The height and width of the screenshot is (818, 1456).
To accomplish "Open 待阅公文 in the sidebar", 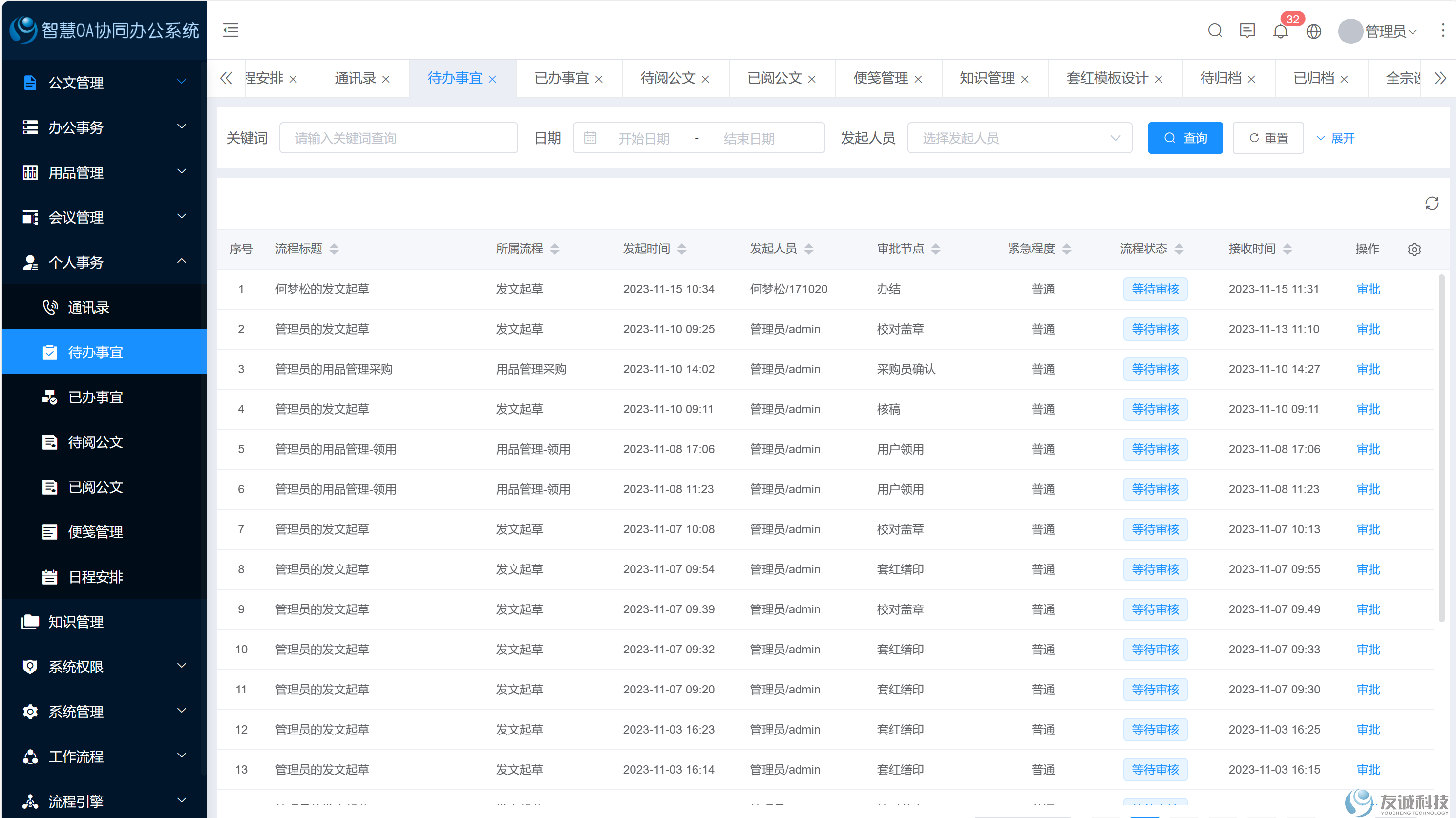I will pos(105,442).
